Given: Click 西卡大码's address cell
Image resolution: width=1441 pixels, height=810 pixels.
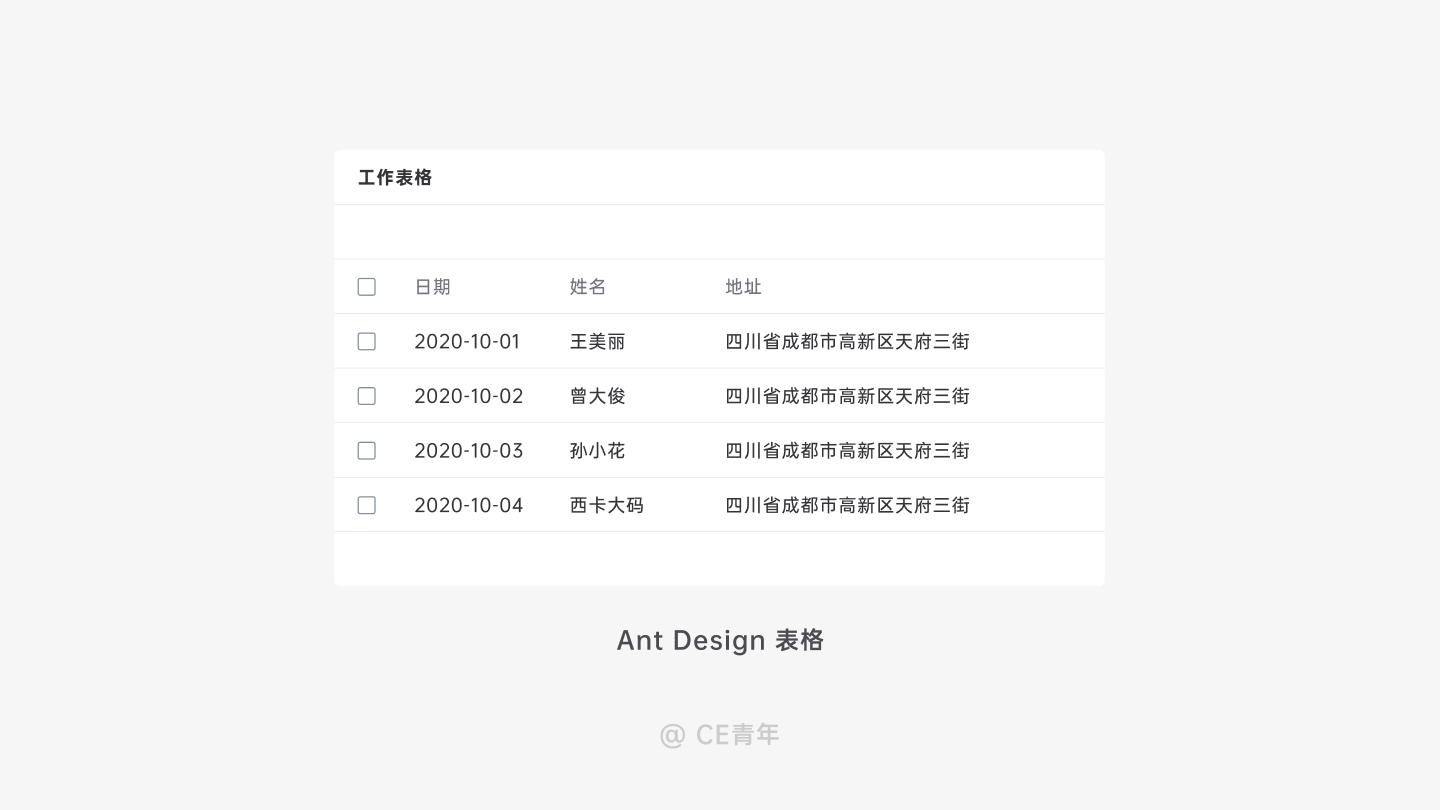Looking at the screenshot, I should pyautogui.click(x=847, y=505).
